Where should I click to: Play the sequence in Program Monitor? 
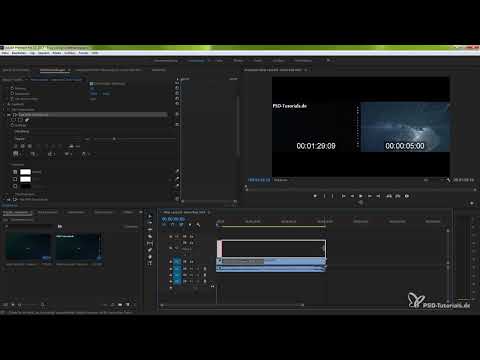[x=361, y=196]
